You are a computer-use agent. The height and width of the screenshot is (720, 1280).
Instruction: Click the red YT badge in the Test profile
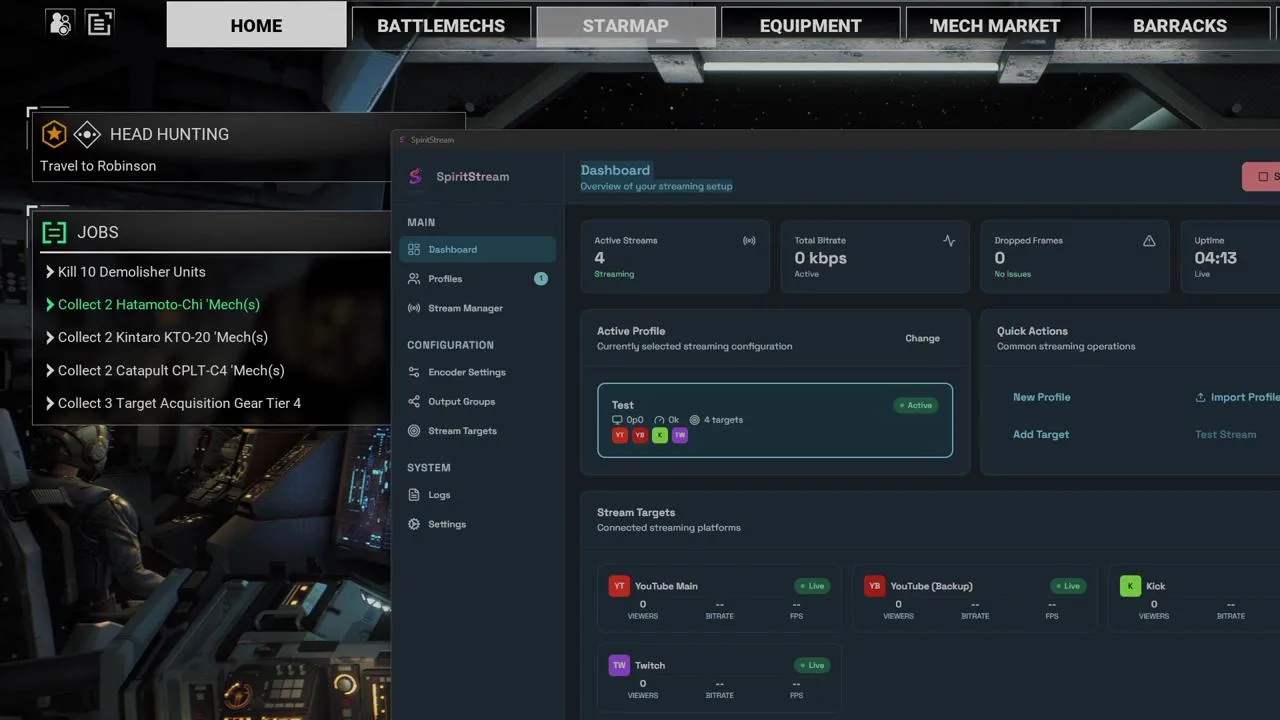(620, 435)
